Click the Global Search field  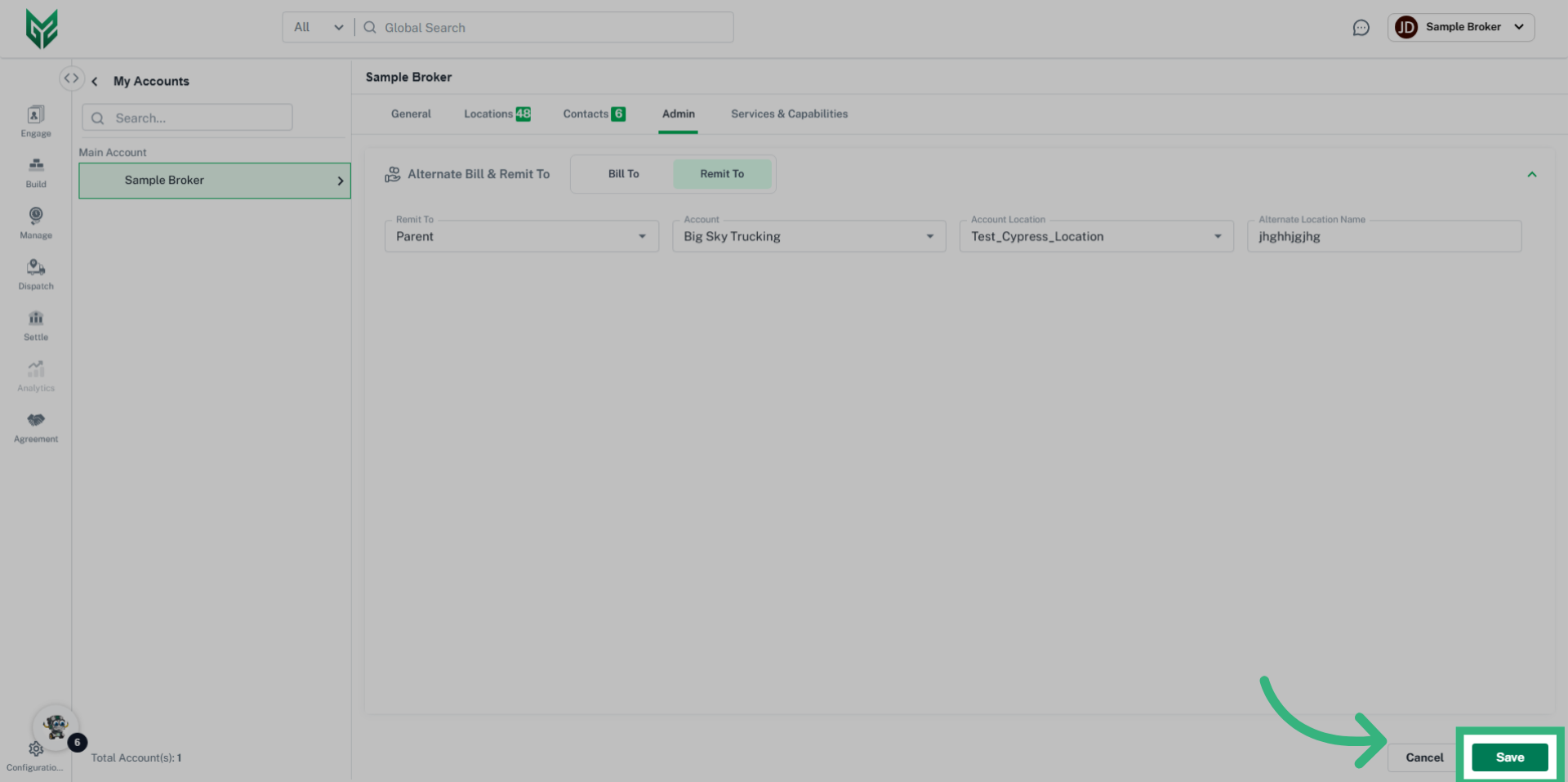[545, 27]
